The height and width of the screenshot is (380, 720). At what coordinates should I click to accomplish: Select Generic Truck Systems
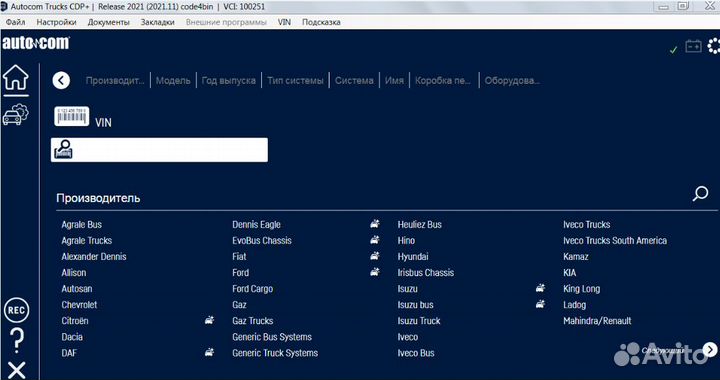click(x=275, y=353)
